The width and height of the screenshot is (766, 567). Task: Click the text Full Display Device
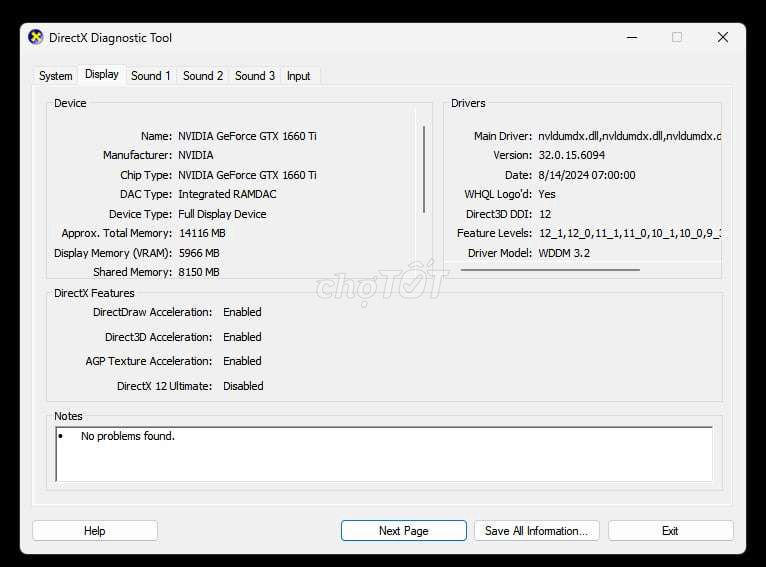(x=222, y=214)
